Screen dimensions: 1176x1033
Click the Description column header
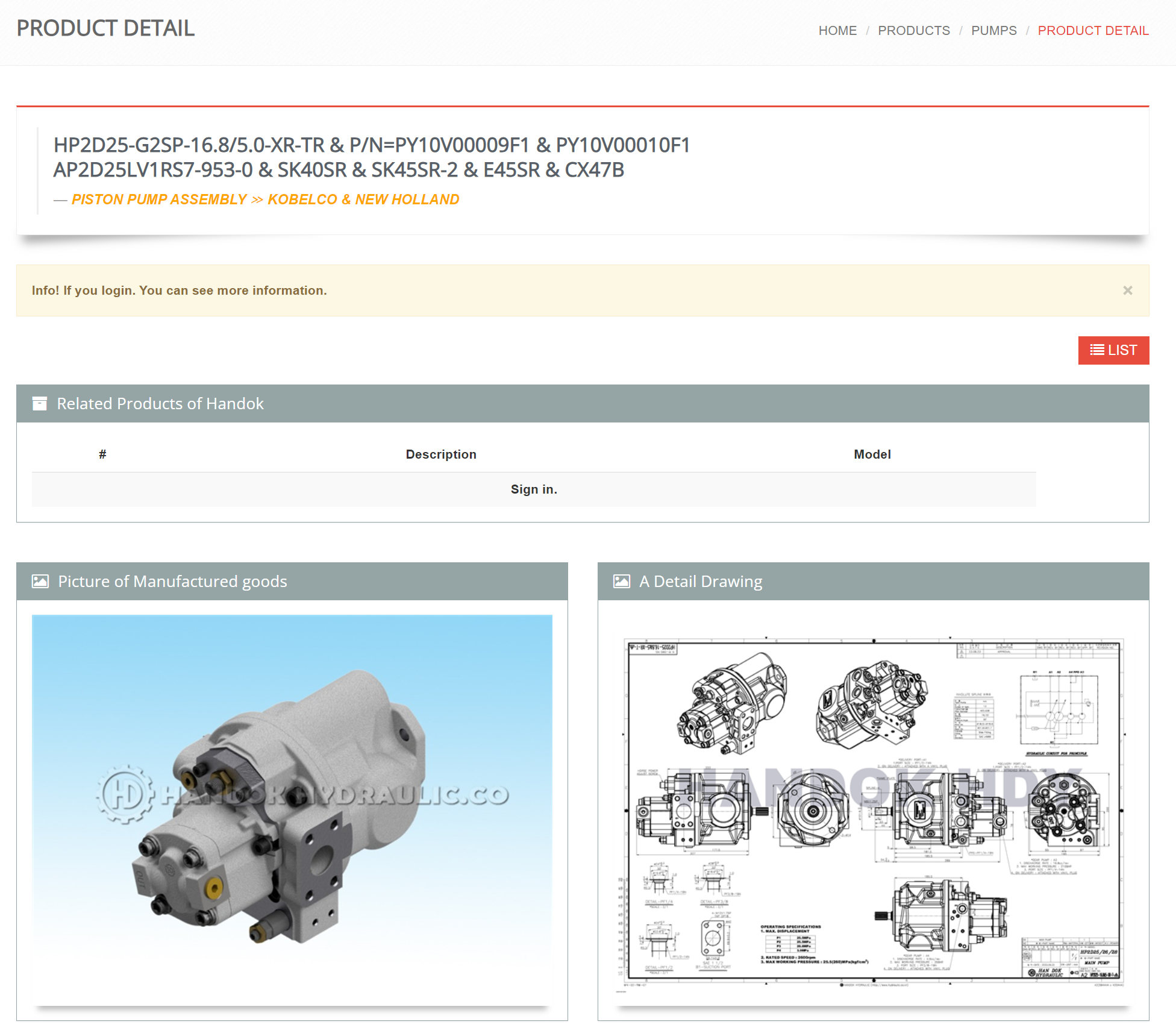(440, 454)
